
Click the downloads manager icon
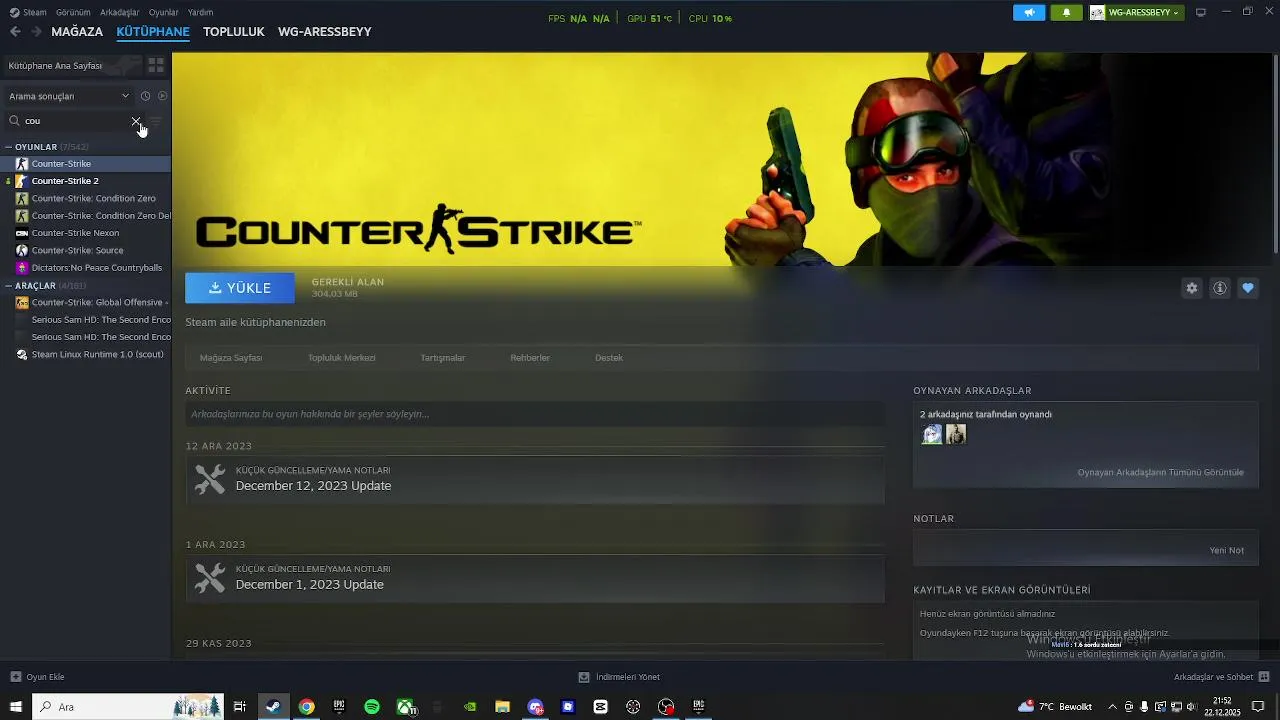pos(584,677)
